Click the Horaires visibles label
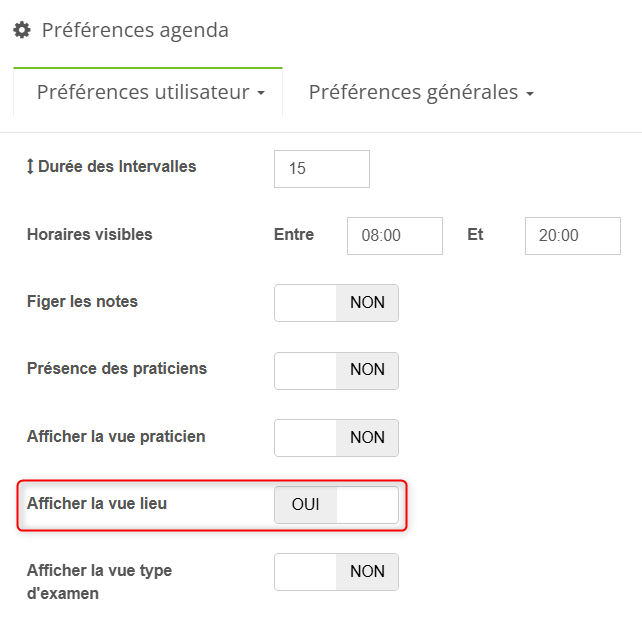Image resolution: width=642 pixels, height=639 pixels. (90, 235)
